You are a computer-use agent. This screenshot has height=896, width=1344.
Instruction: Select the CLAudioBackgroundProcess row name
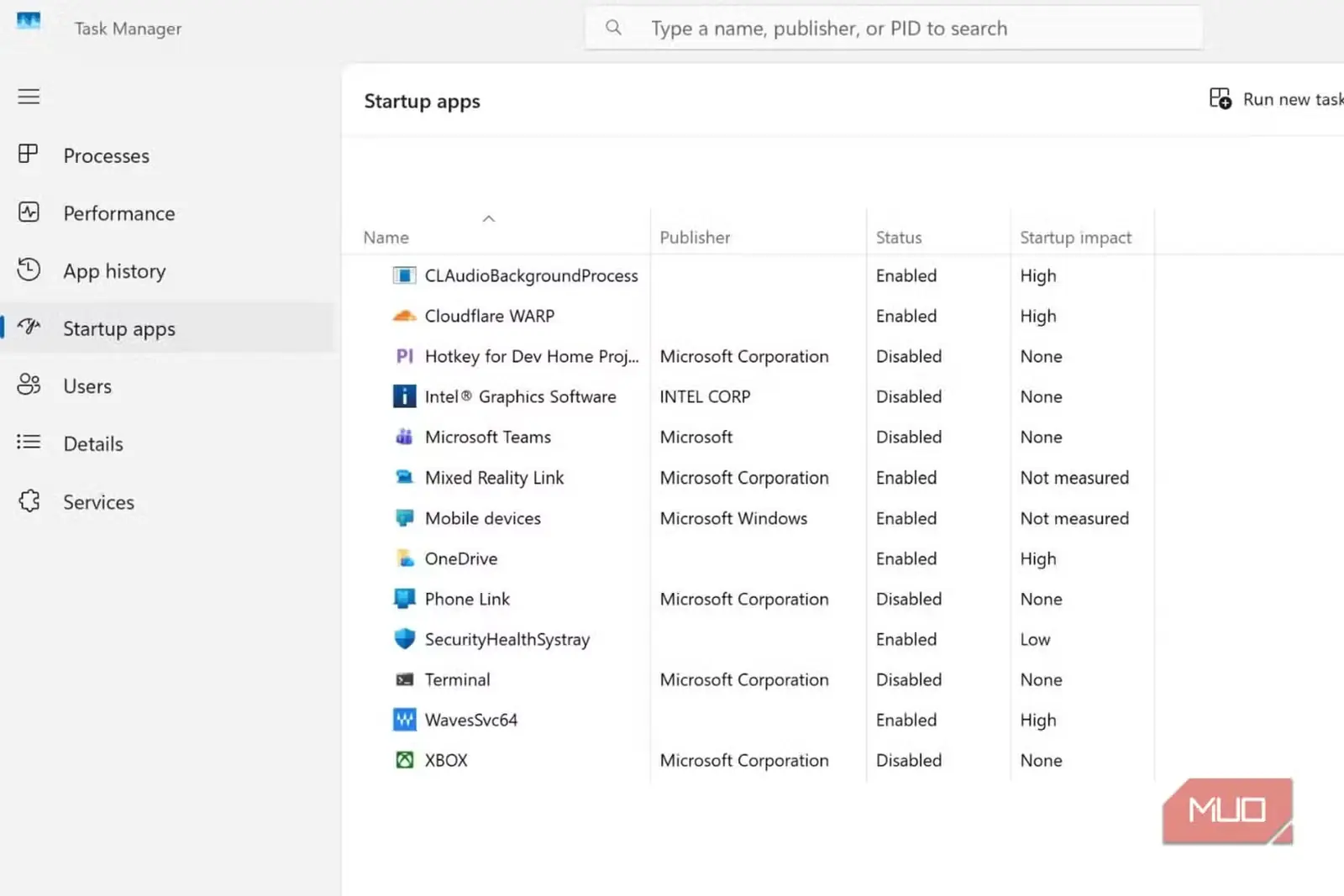531,275
